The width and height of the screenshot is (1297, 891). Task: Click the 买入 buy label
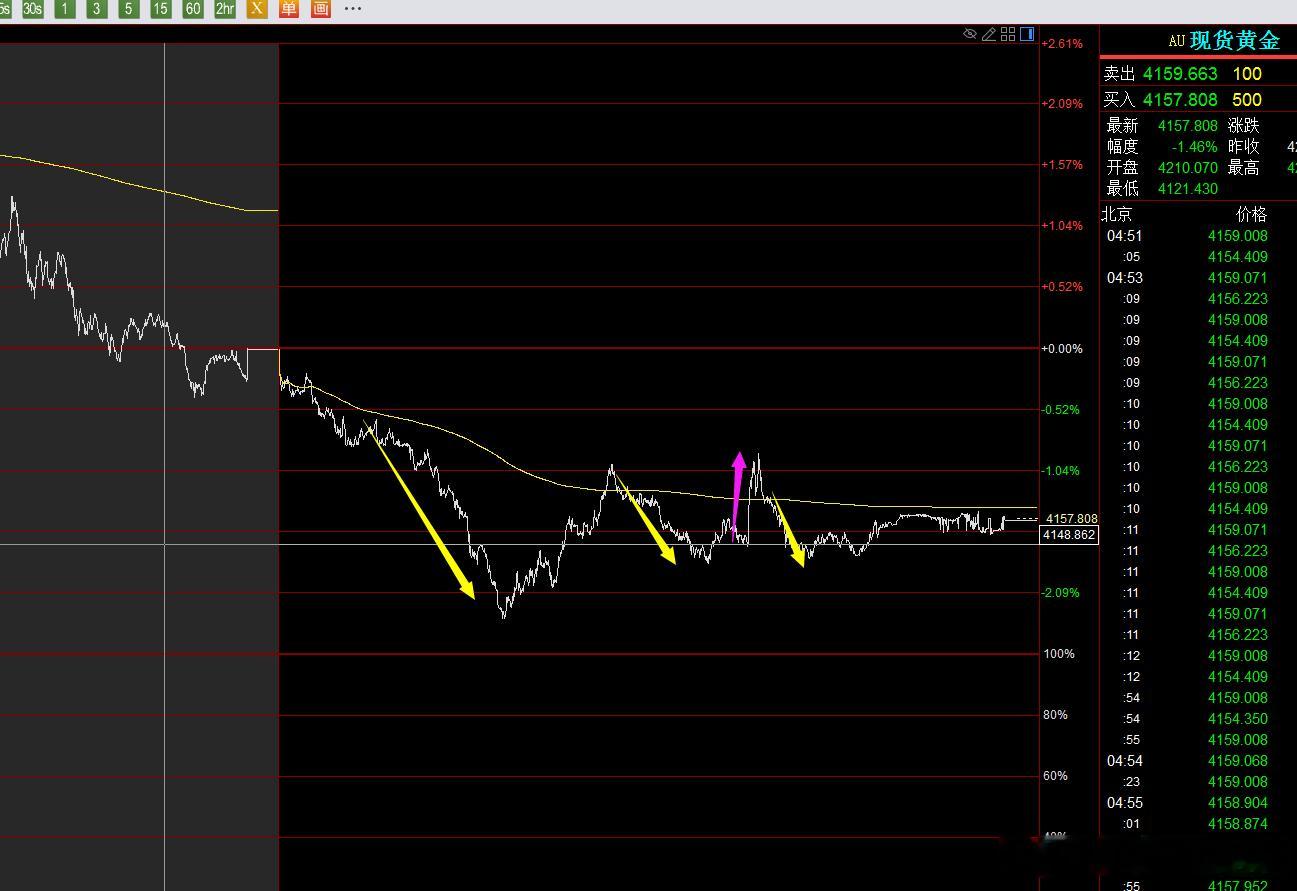tap(1119, 100)
